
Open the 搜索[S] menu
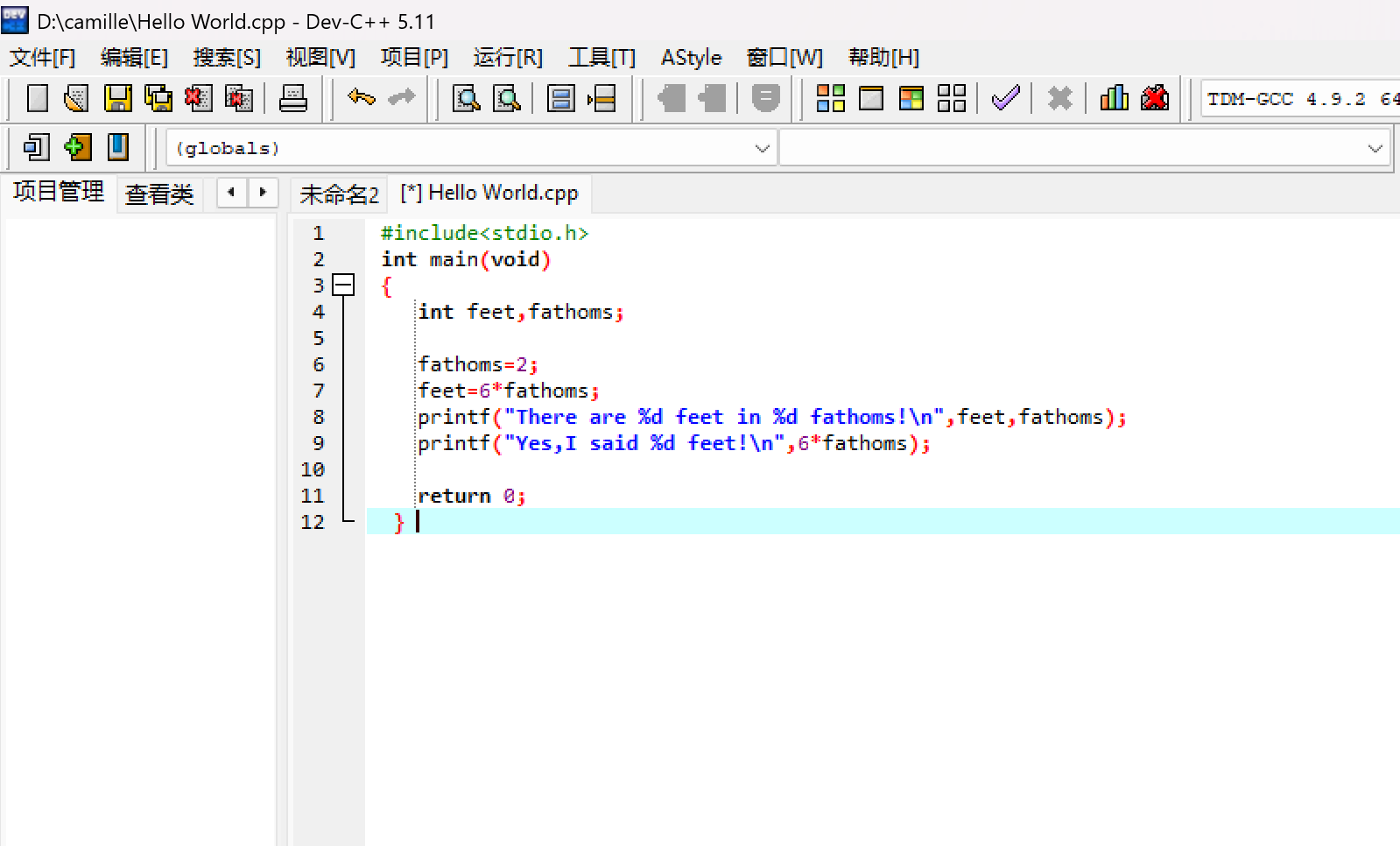pyautogui.click(x=227, y=58)
